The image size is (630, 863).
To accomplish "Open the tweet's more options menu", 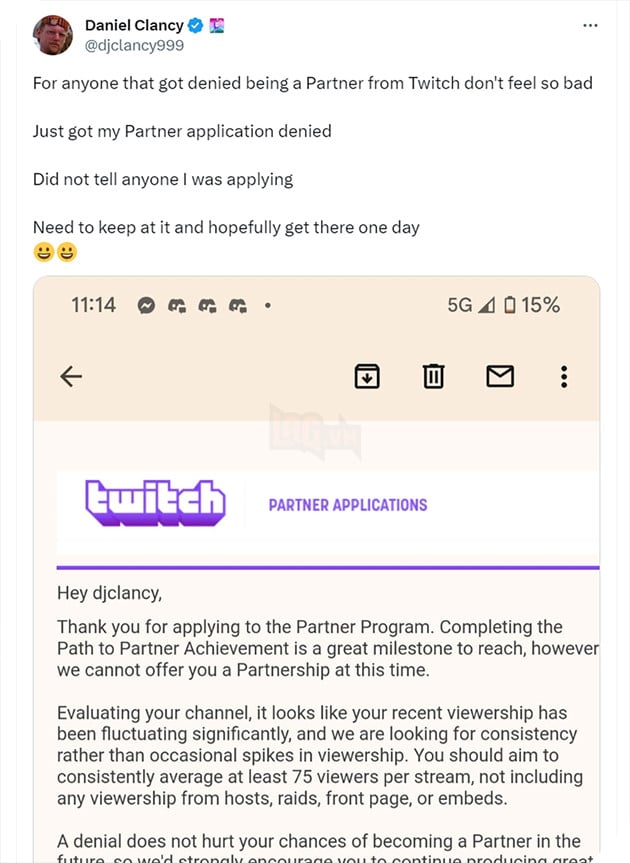I will click(590, 25).
